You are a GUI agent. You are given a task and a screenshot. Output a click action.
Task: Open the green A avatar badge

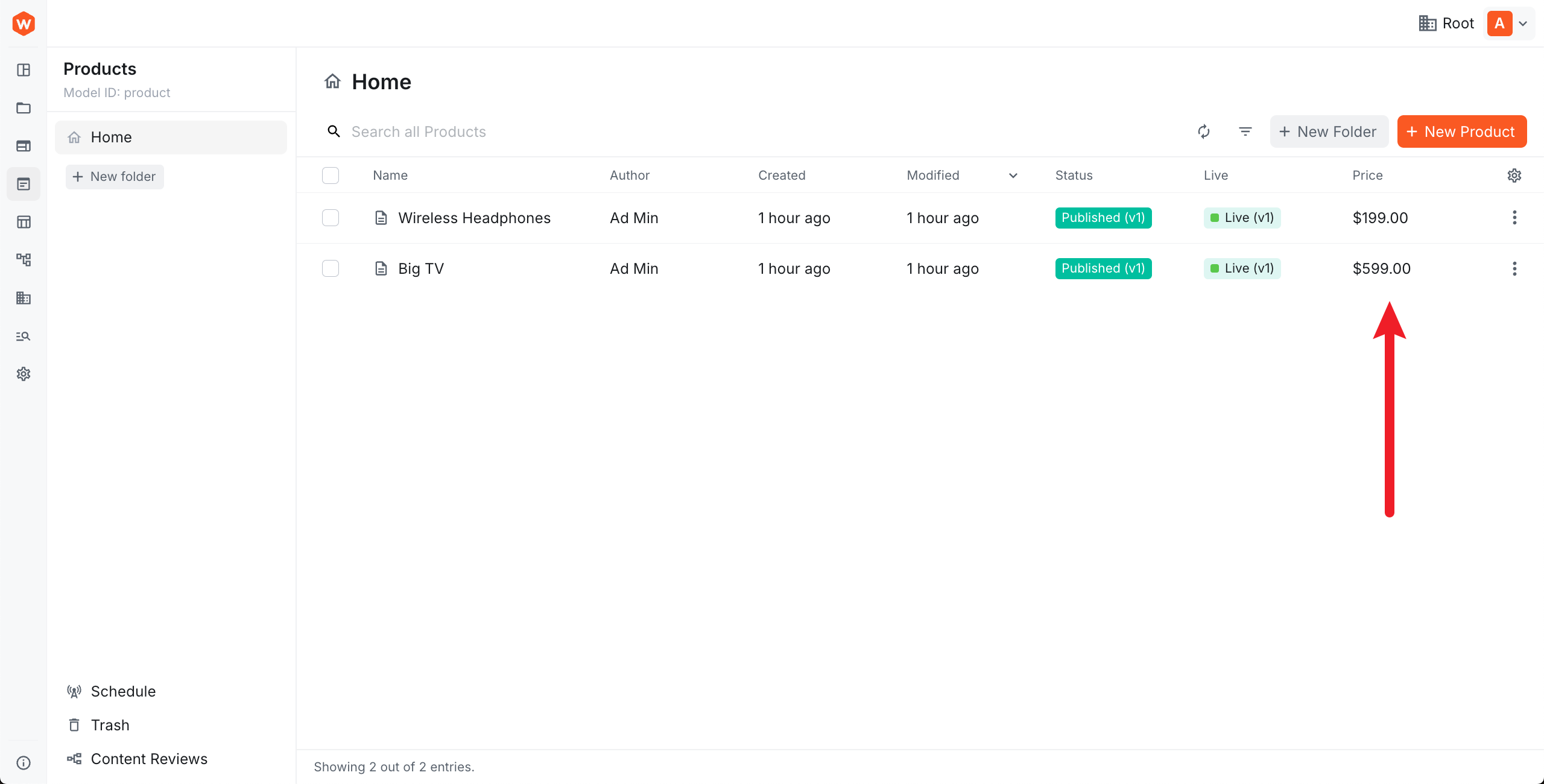point(1500,24)
